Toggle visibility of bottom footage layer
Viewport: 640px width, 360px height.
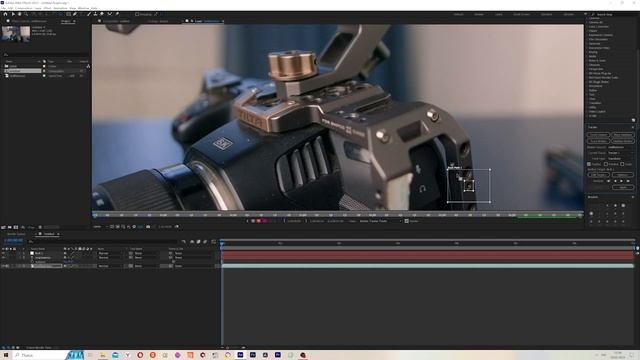coord(3,266)
